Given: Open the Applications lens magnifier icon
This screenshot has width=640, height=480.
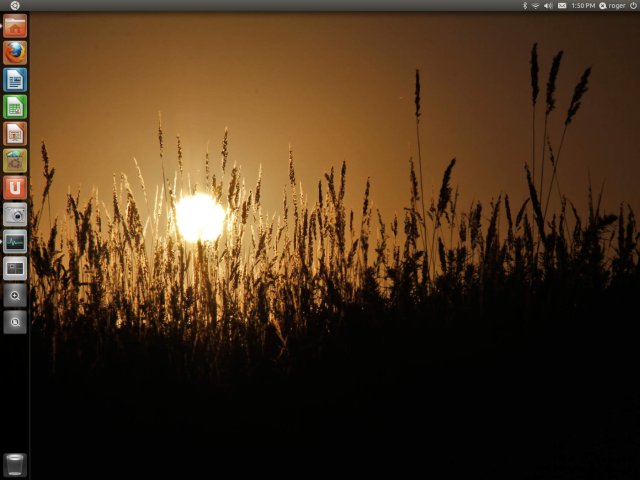Looking at the screenshot, I should click(15, 295).
